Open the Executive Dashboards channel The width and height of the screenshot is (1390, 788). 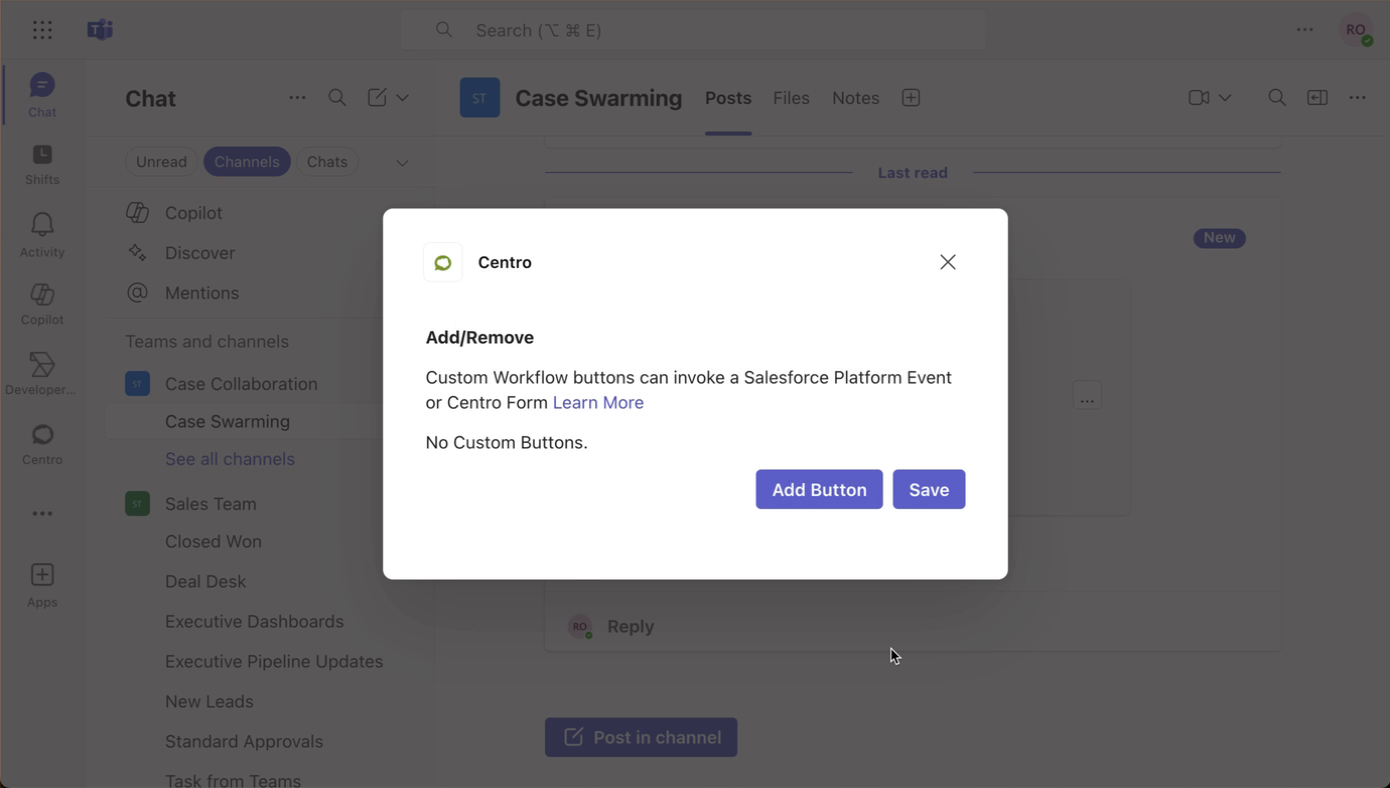click(255, 622)
